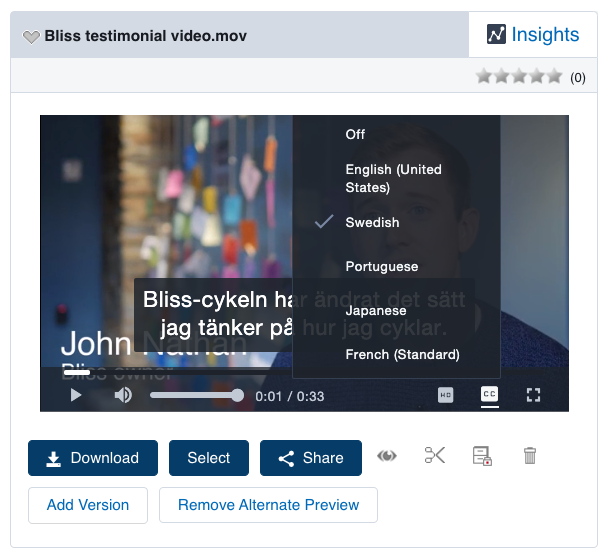Click the trash delete icon

click(530, 456)
